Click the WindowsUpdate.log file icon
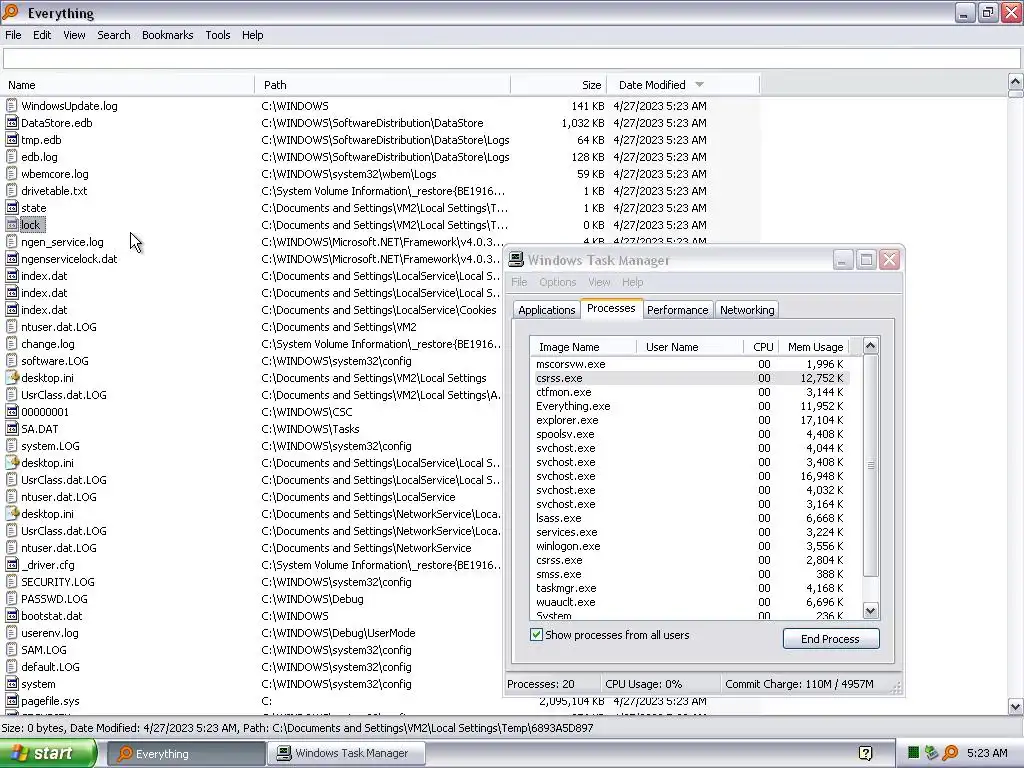The image size is (1024, 768). click(11, 106)
